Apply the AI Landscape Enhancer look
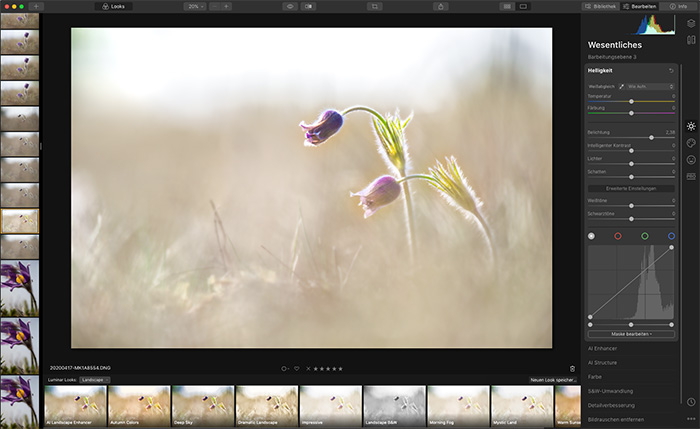700x429 pixels. tap(75, 406)
